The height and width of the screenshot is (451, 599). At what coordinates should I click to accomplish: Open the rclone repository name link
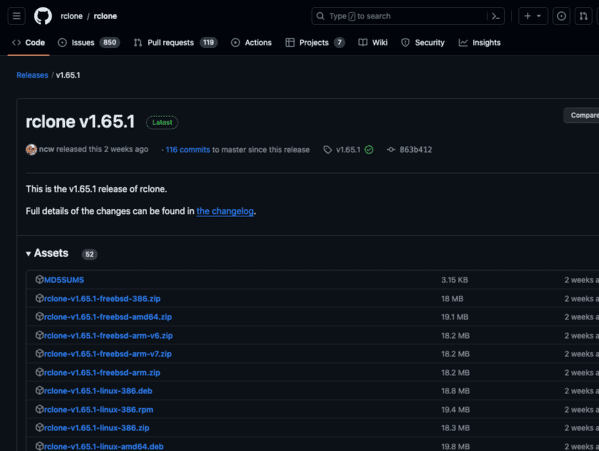tap(105, 16)
